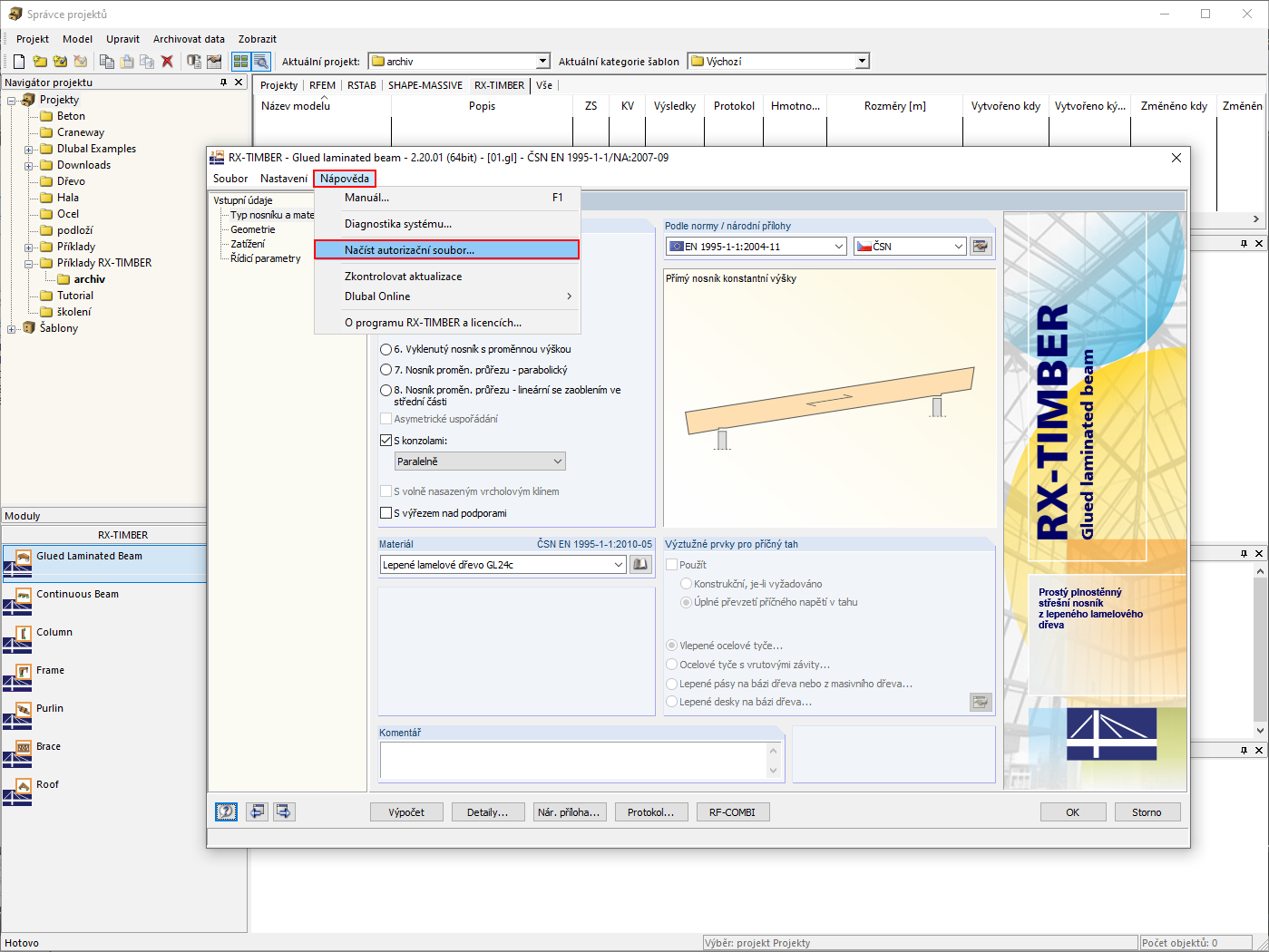1269x952 pixels.
Task: Toggle the thumbnail grid view icon
Action: pyautogui.click(x=240, y=62)
